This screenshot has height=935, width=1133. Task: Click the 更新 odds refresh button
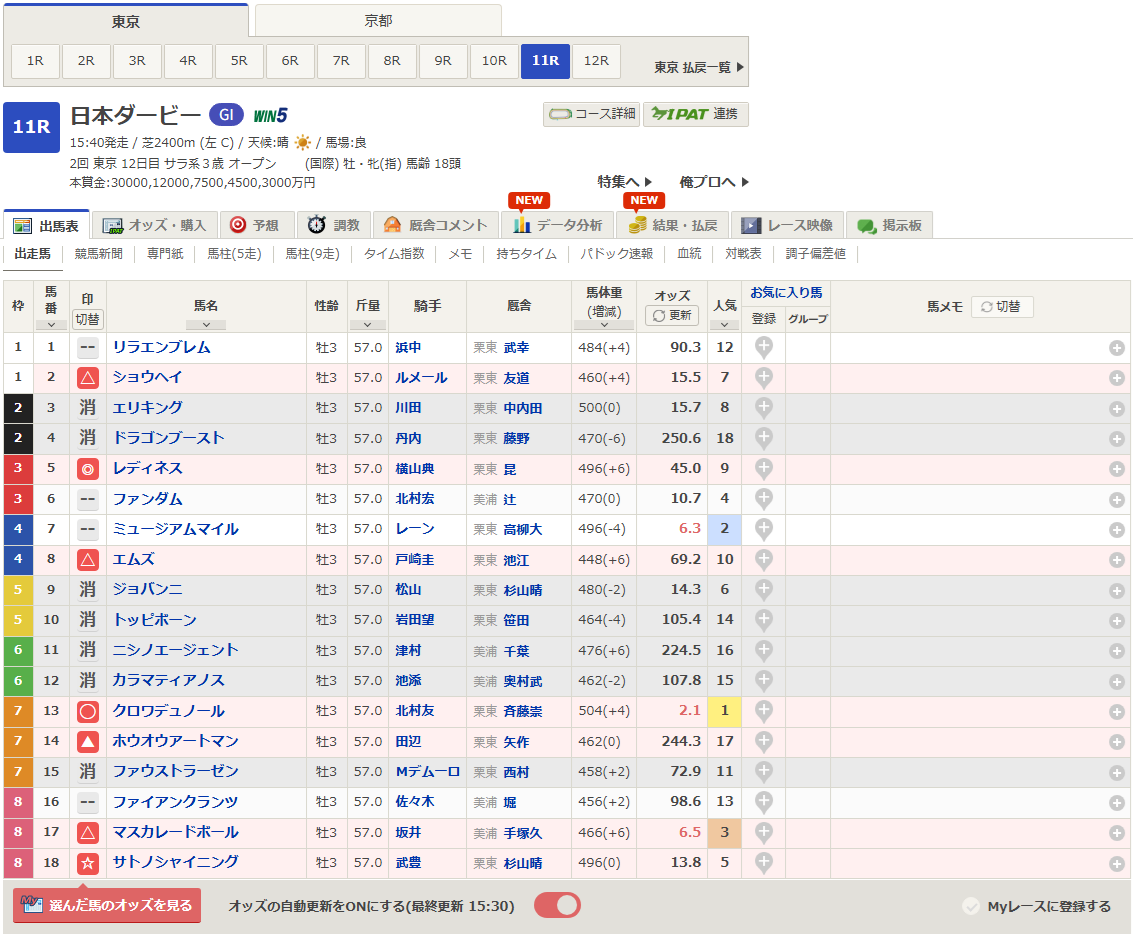click(672, 315)
